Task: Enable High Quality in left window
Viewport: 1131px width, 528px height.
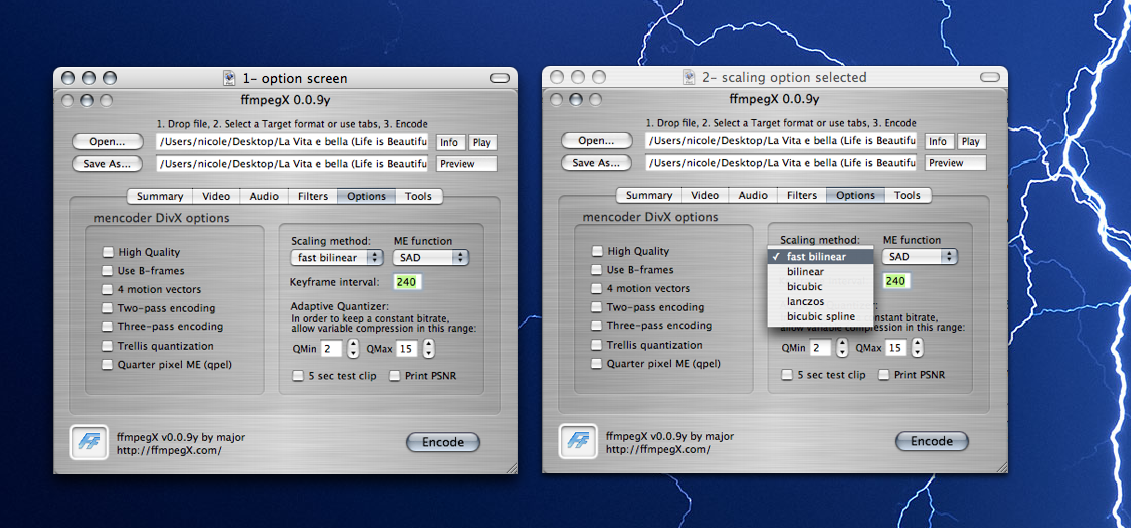Action: pos(108,252)
